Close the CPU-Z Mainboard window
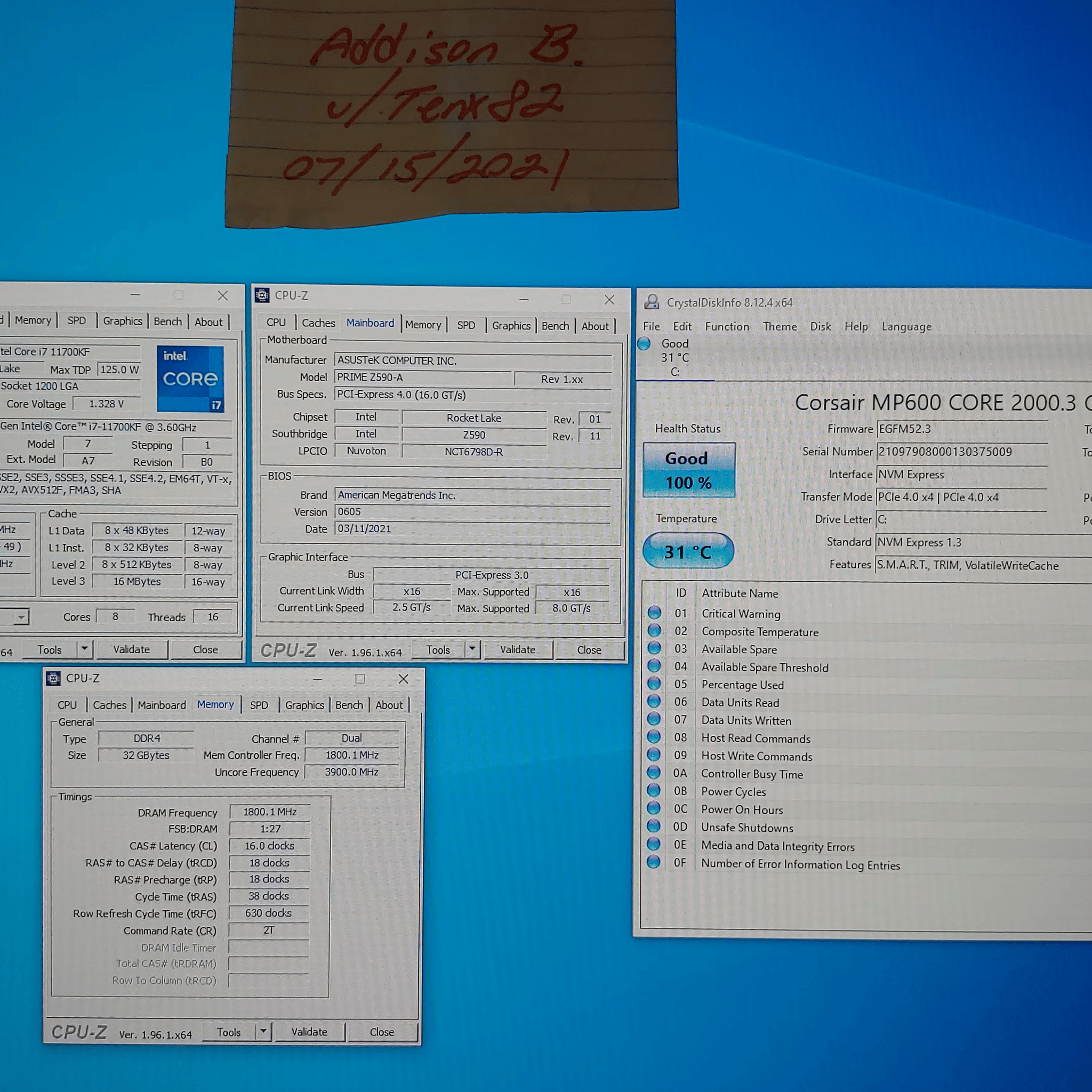The width and height of the screenshot is (1092, 1092). coord(609,300)
